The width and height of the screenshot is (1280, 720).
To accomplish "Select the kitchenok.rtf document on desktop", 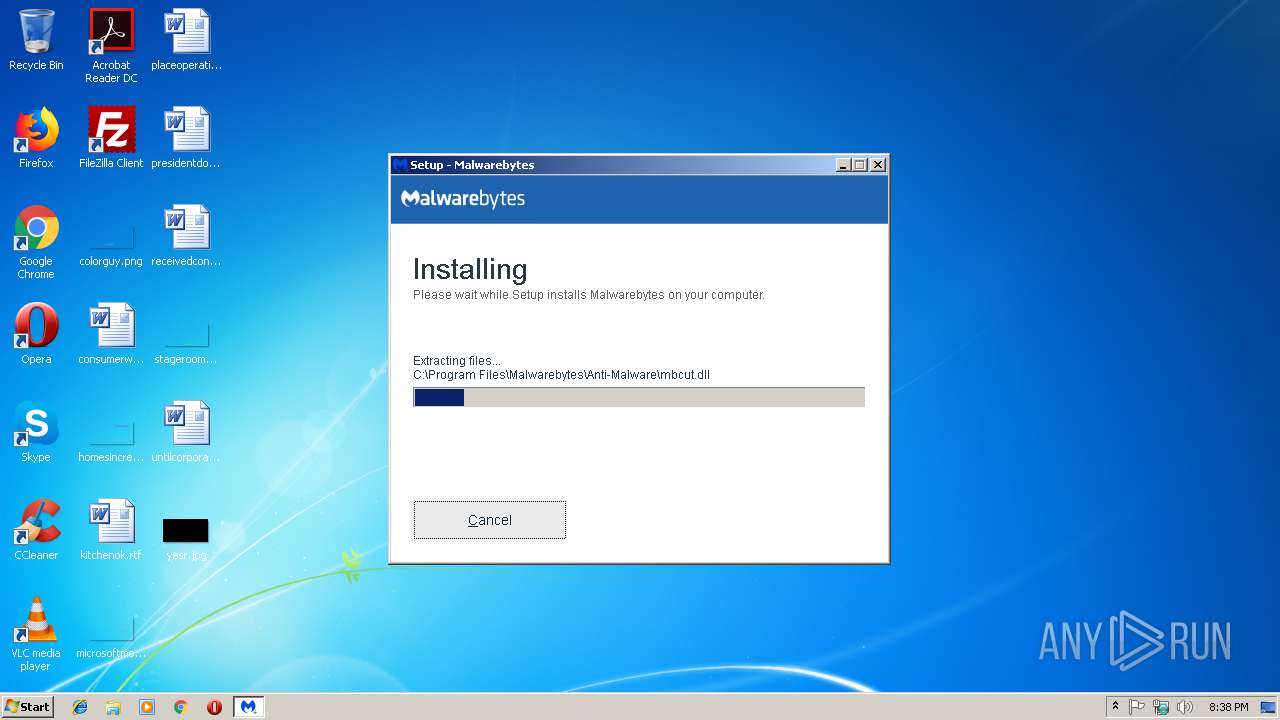I will tap(111, 531).
